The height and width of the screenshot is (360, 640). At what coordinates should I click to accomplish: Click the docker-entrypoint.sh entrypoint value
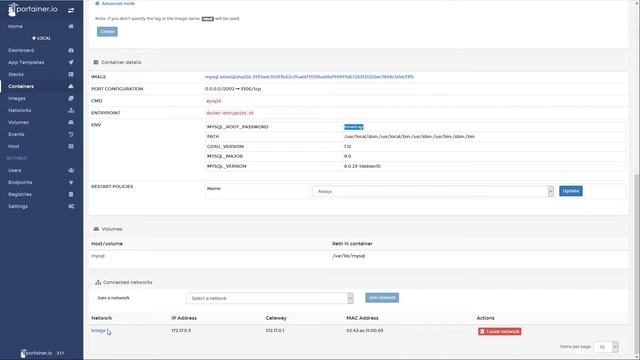[230, 113]
